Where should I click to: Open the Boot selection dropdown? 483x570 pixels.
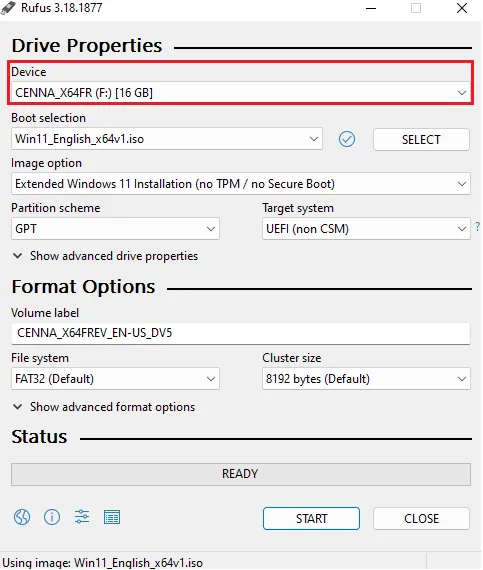[167, 139]
